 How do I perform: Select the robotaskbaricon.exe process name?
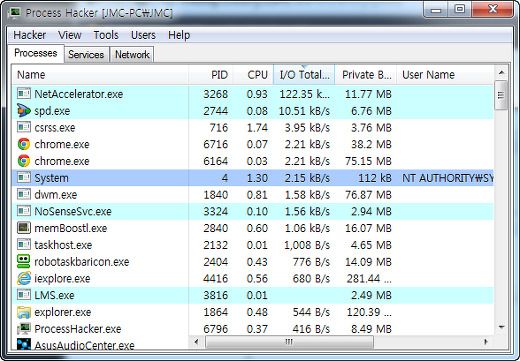tap(82, 262)
